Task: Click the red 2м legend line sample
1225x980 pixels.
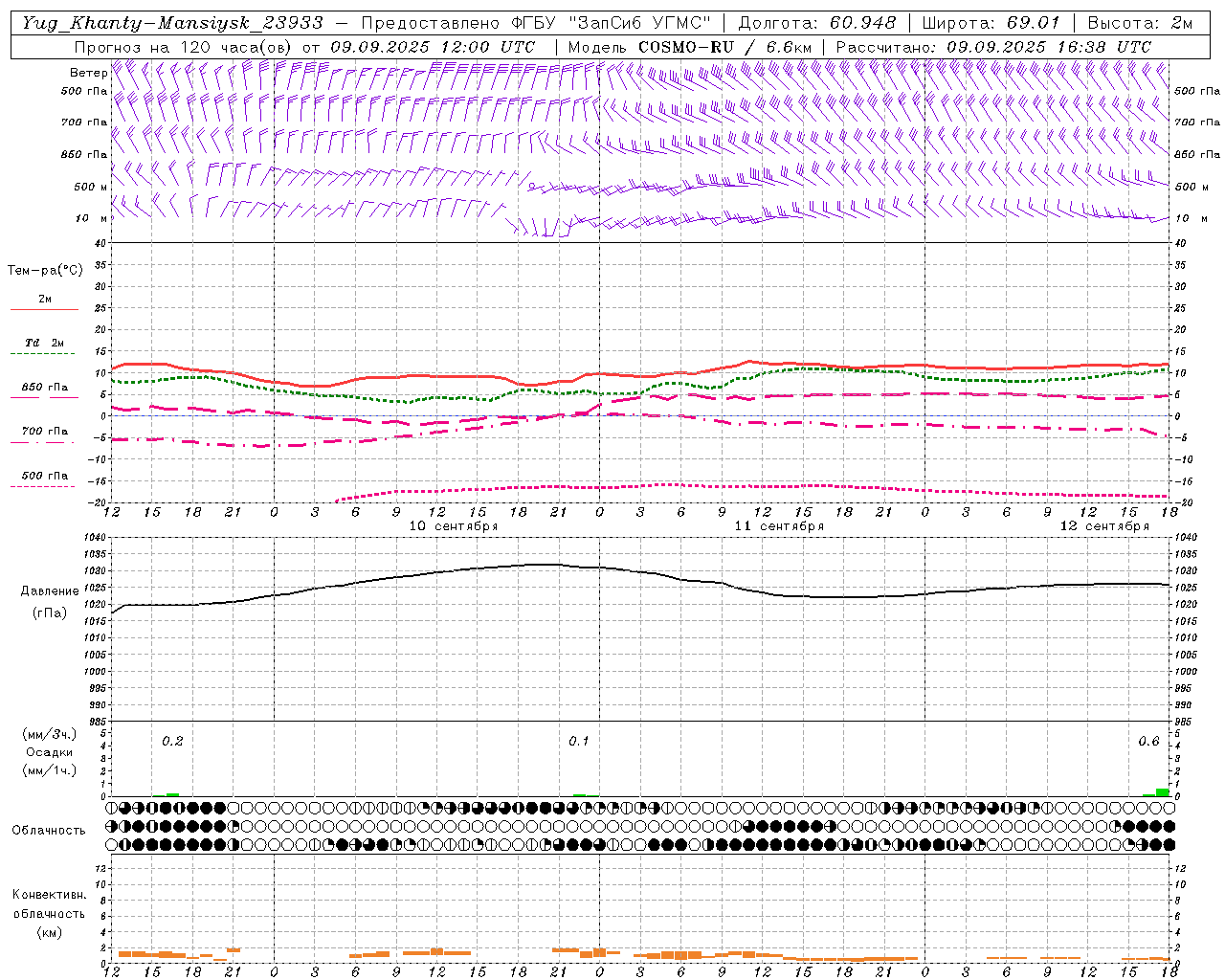Action: point(44,309)
